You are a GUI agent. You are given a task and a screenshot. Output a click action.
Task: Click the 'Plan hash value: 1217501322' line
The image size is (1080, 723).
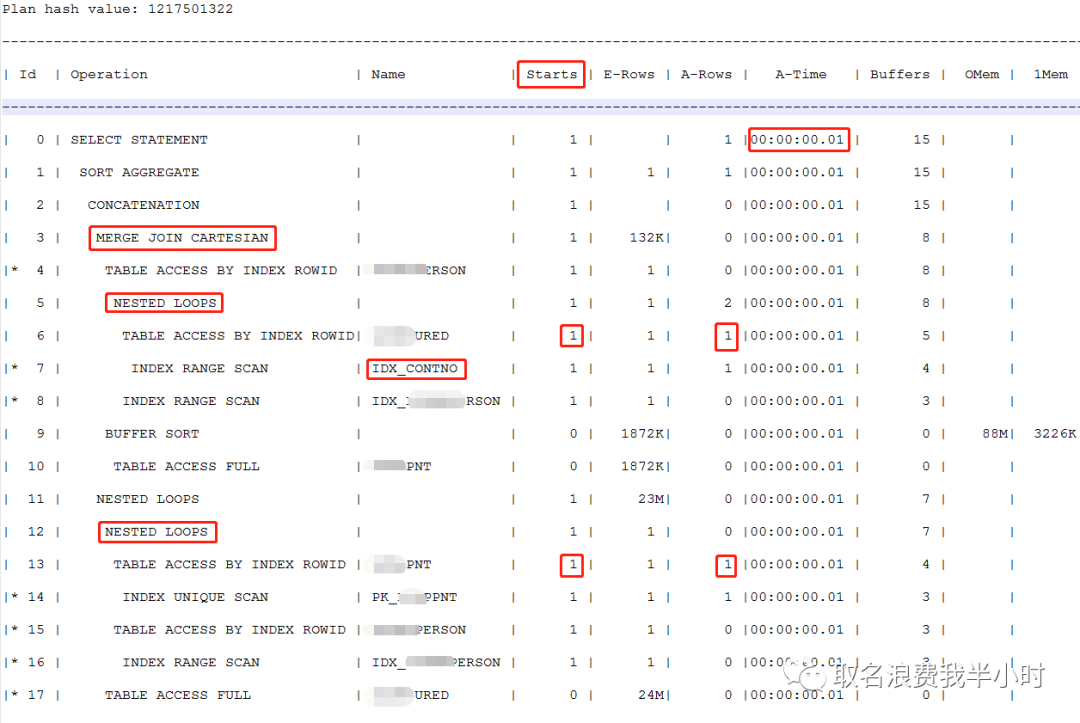pos(118,9)
